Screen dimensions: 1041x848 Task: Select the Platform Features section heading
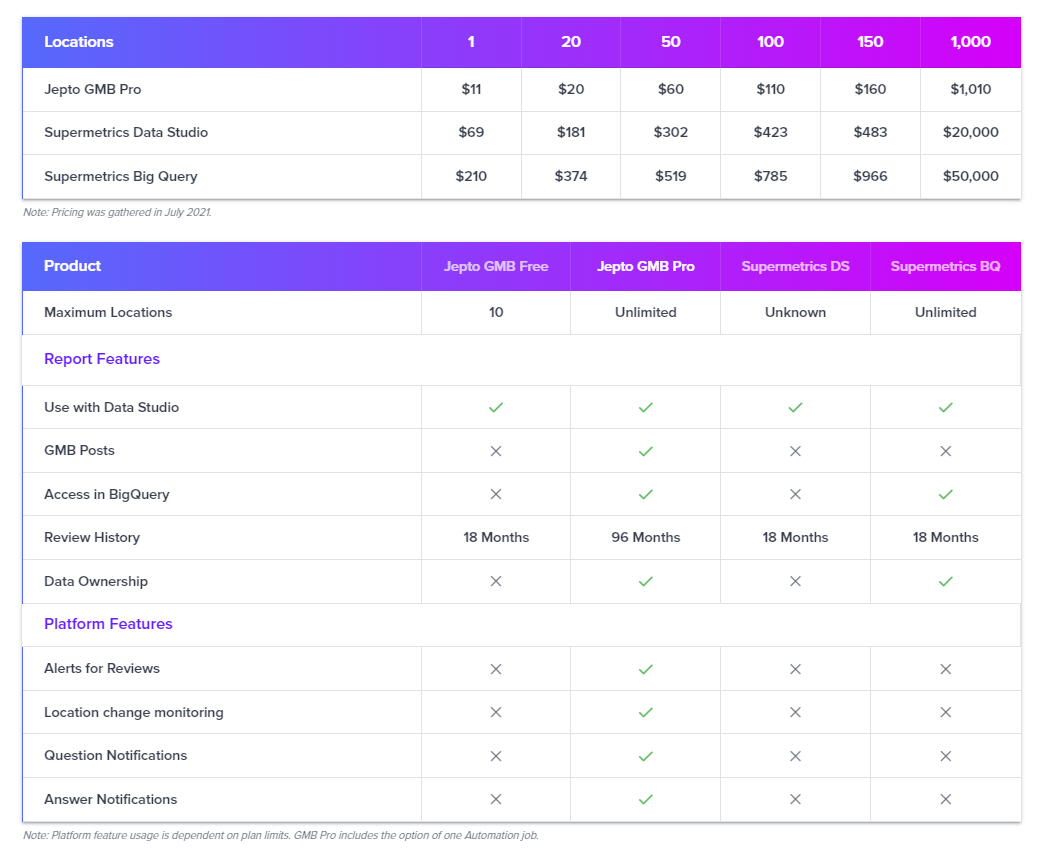(108, 624)
